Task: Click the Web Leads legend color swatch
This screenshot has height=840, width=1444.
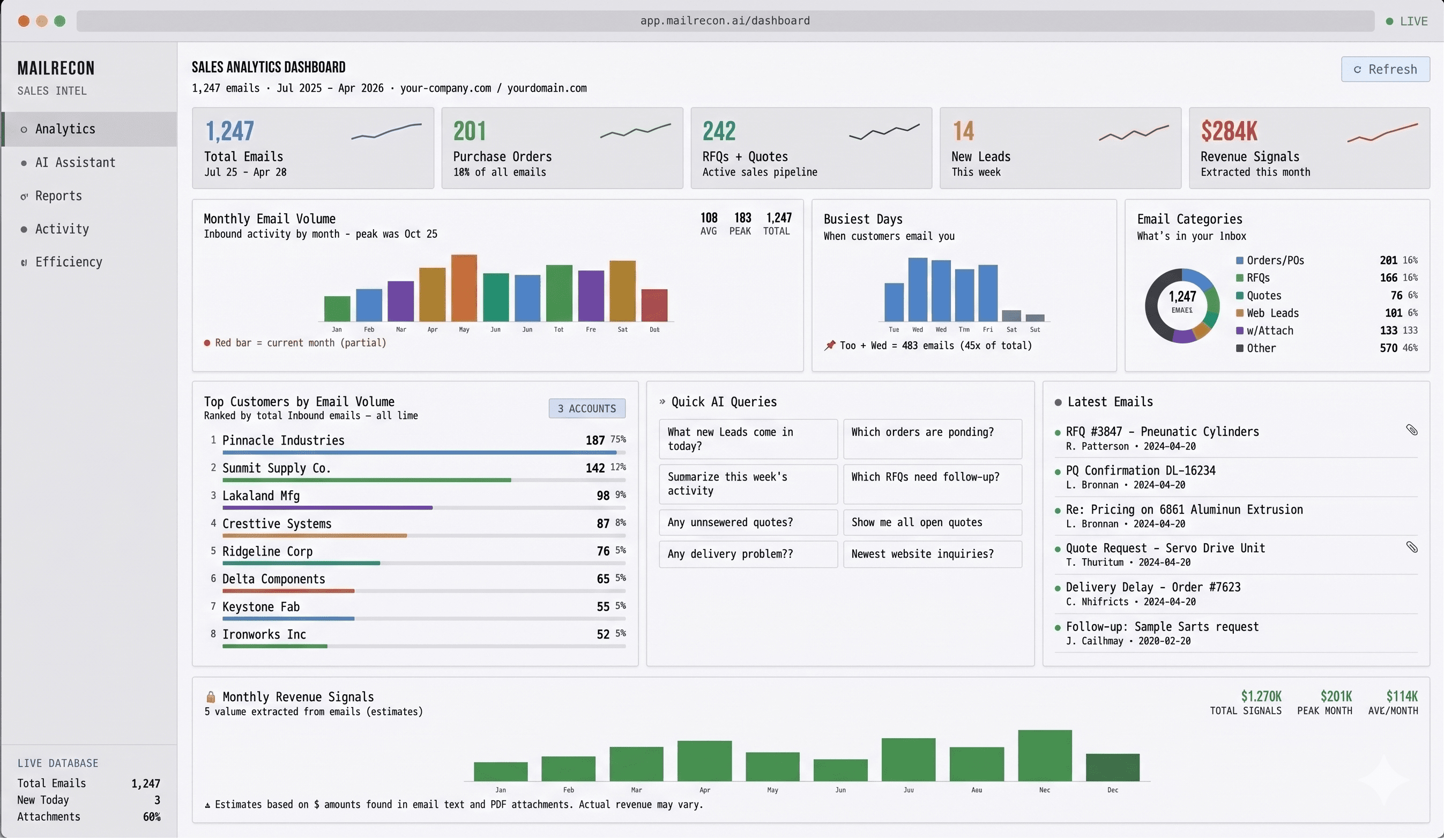Action: 1239,313
